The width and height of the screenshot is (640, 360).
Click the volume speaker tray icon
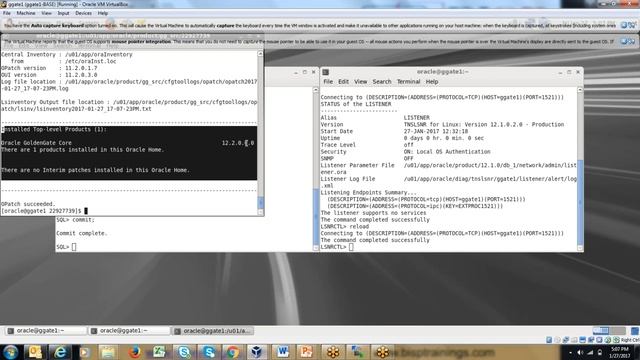(580, 352)
